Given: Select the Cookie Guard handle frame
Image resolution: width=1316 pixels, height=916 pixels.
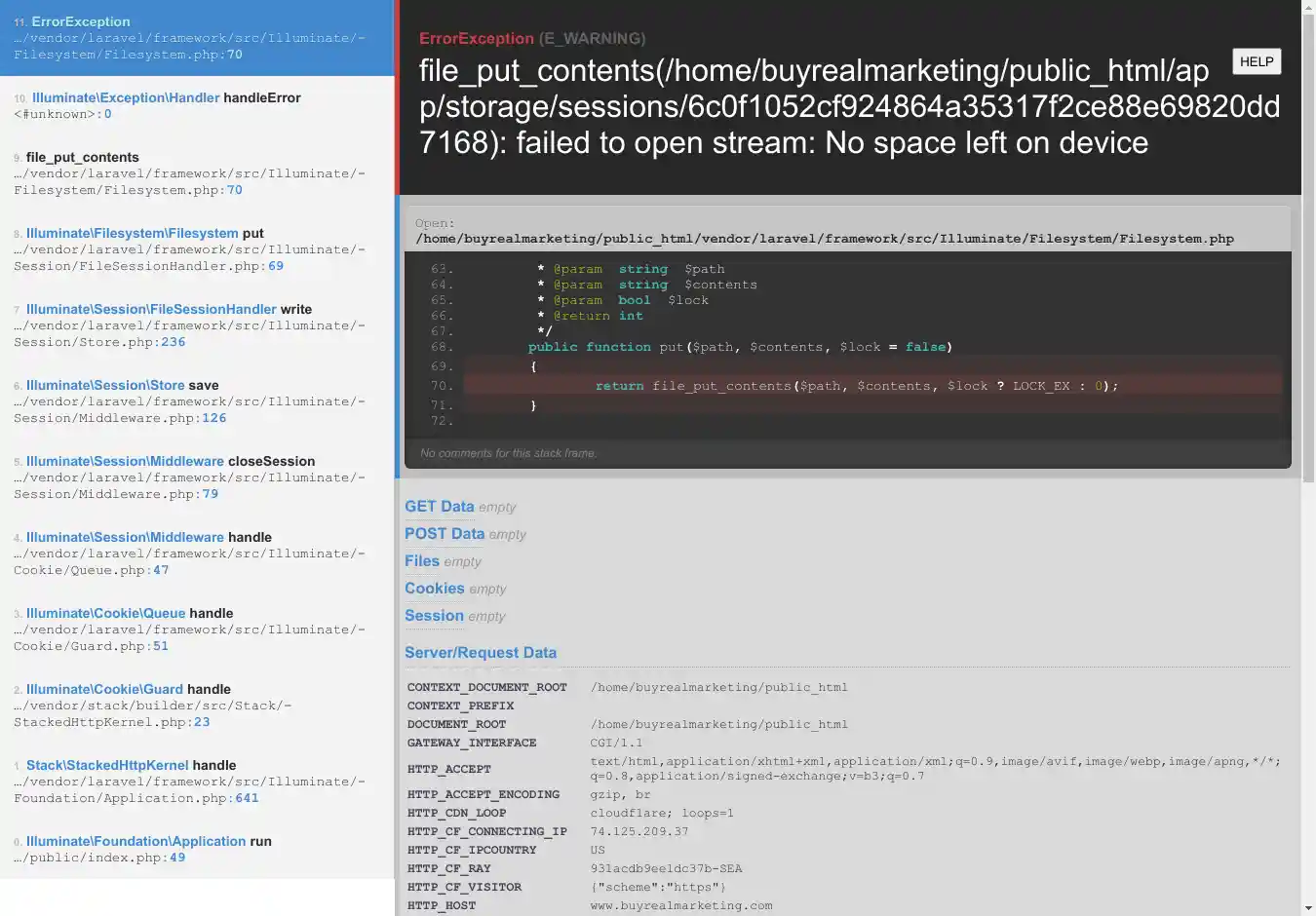Looking at the screenshot, I should [x=195, y=706].
